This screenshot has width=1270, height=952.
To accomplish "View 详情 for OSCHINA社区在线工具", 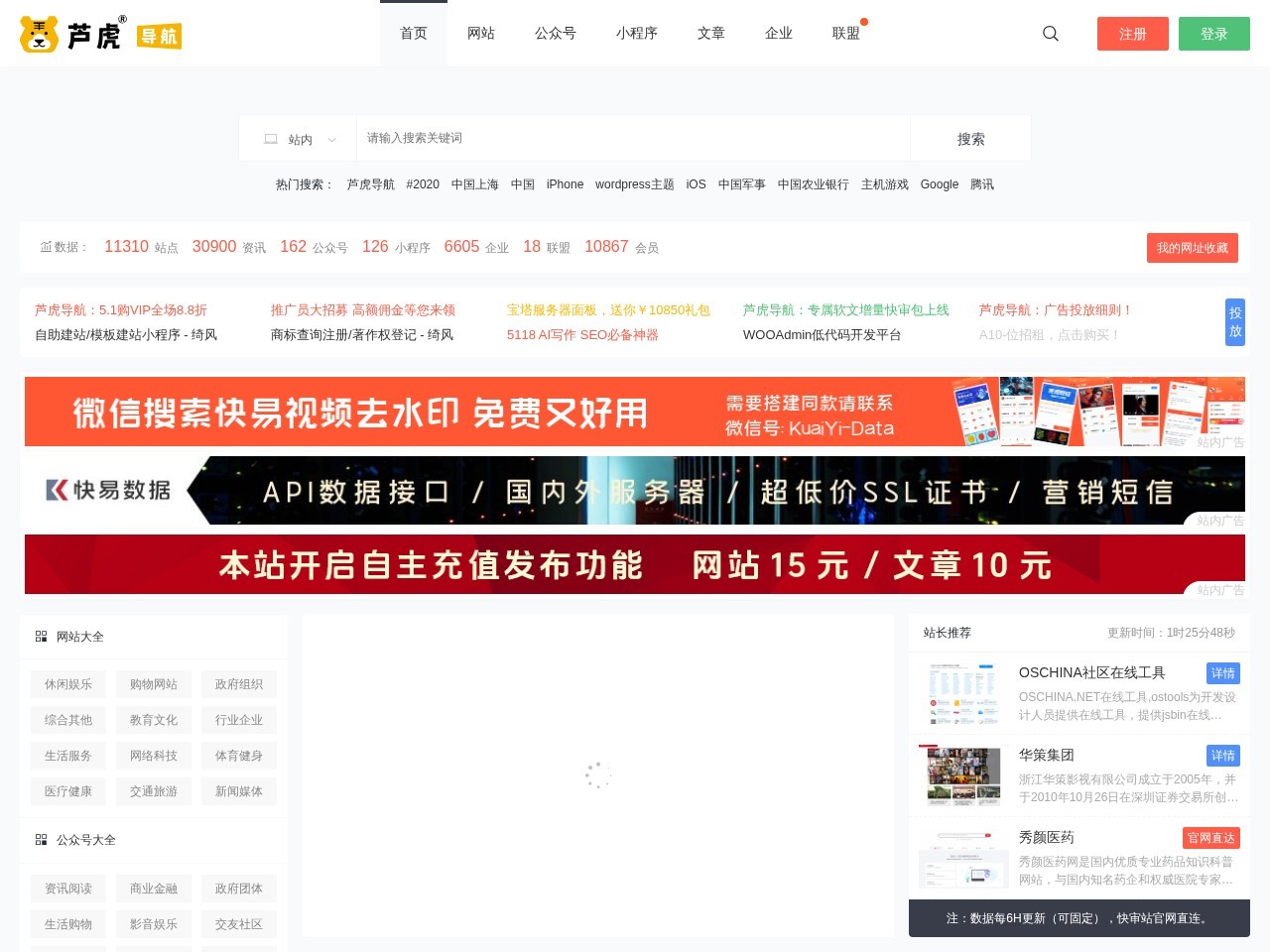I will (x=1222, y=673).
